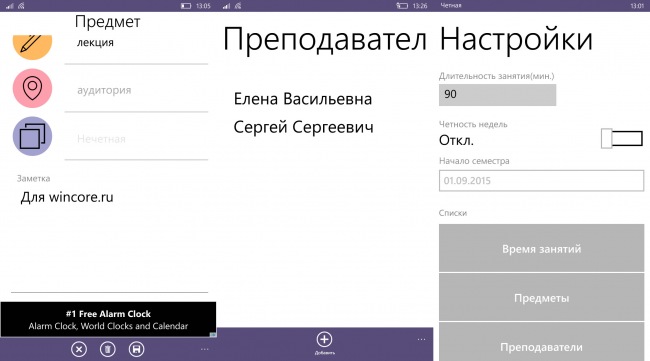650x361 pixels.
Task: Tap the orange pencil subject icon
Action: click(x=32, y=44)
